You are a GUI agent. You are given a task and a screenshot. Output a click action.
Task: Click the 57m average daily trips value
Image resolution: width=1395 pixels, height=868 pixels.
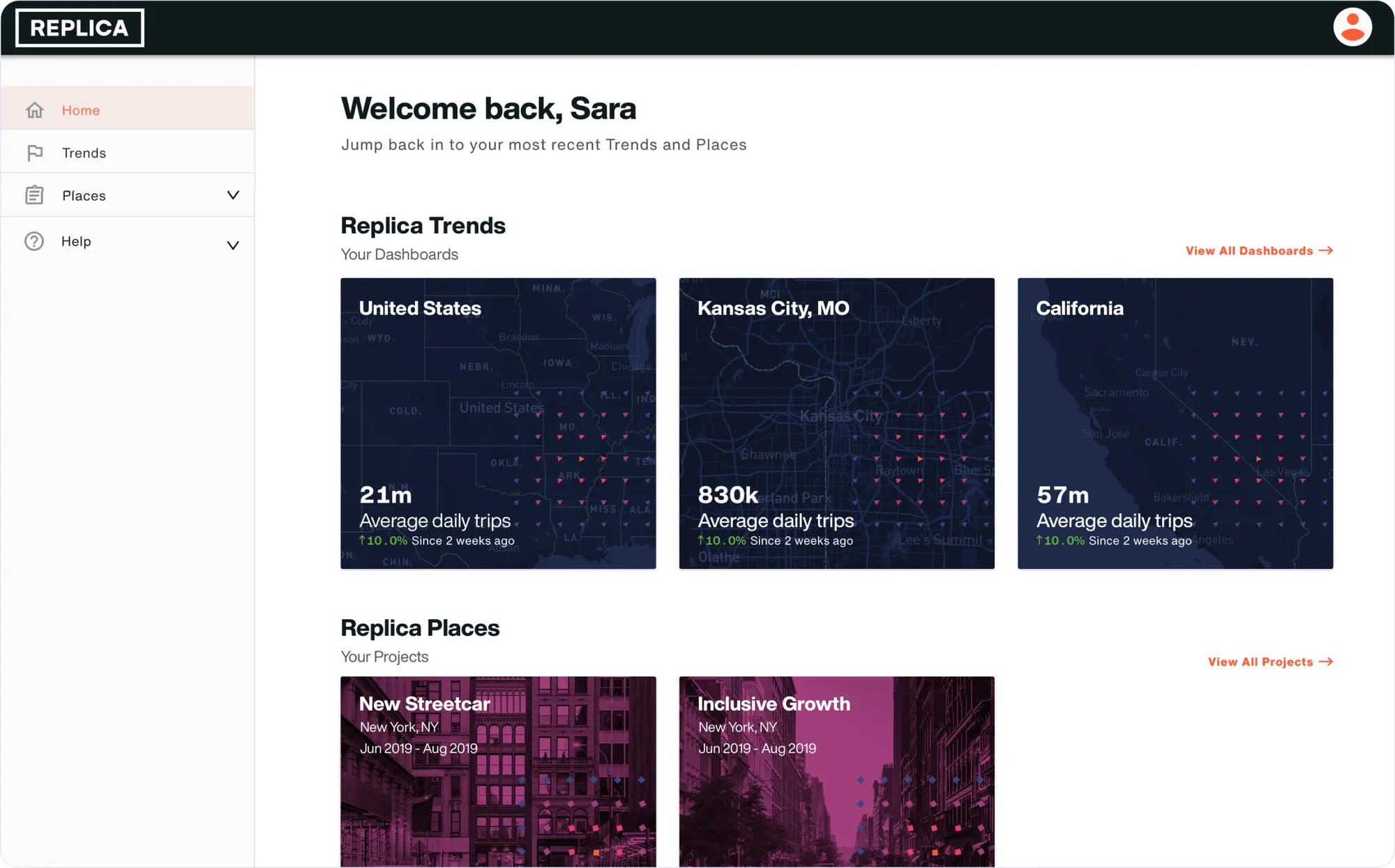tap(1062, 495)
